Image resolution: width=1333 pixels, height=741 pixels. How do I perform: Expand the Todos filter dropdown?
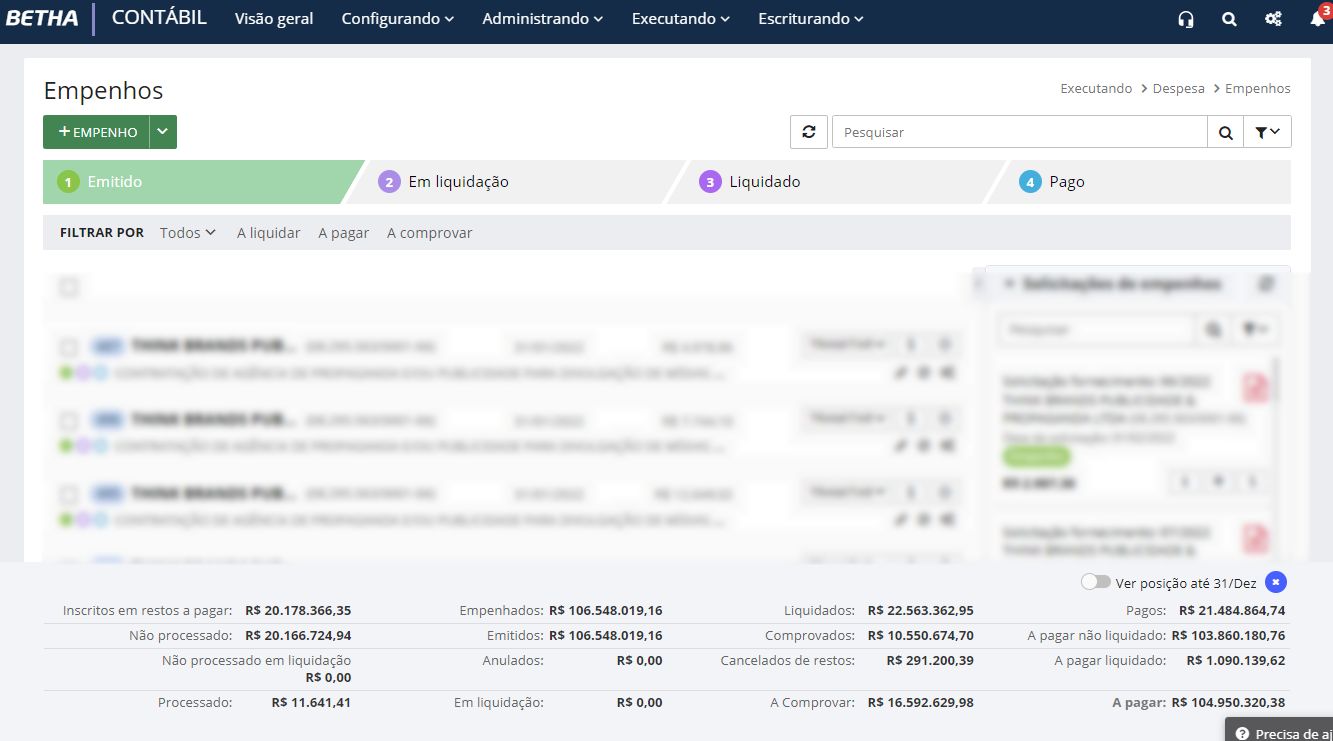click(x=188, y=233)
